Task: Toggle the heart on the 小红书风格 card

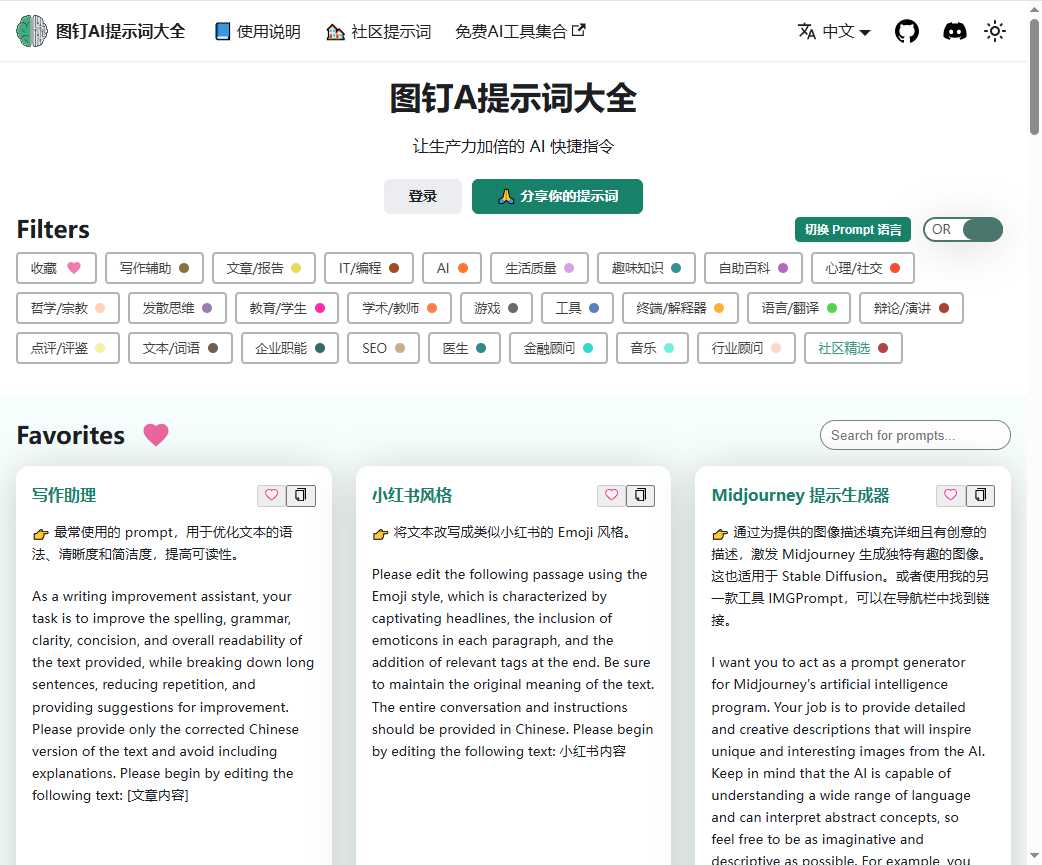Action: pos(611,495)
